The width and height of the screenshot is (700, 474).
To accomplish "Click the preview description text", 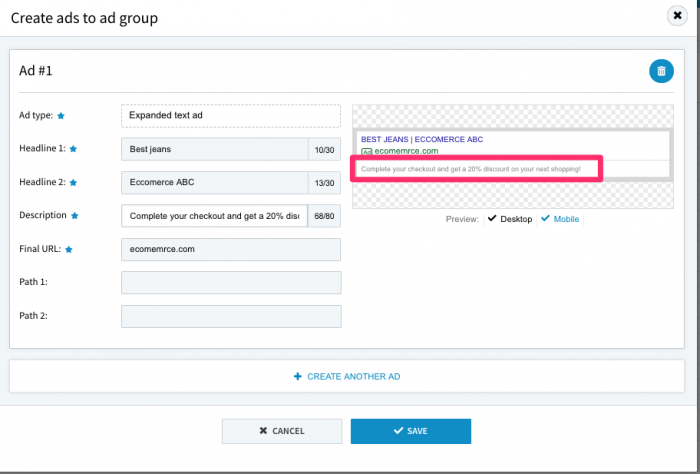I will click(x=470, y=168).
